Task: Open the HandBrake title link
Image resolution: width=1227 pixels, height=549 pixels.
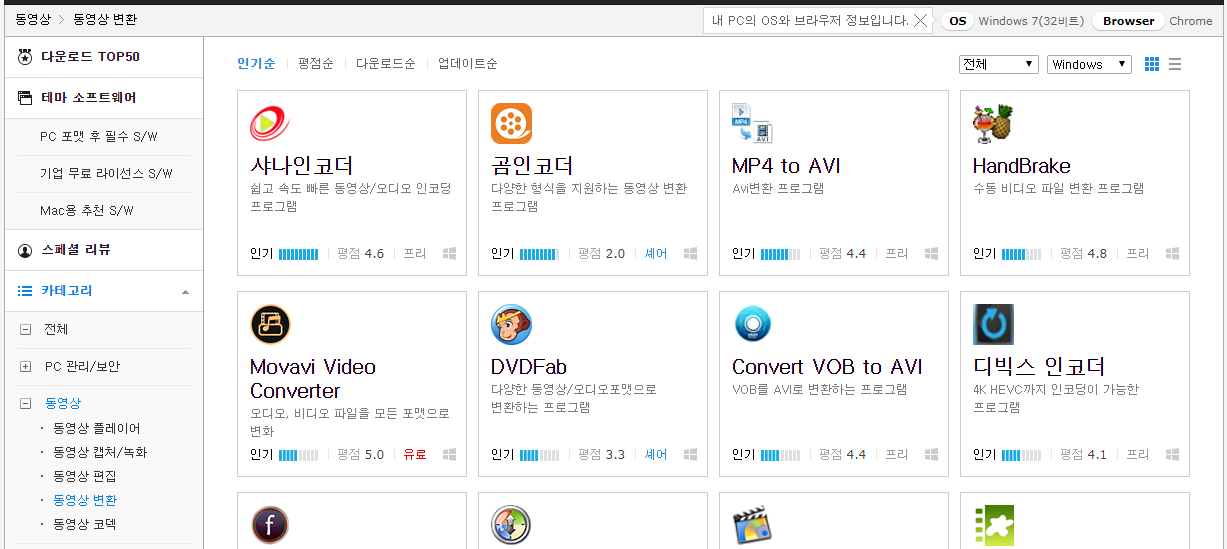Action: point(1021,166)
